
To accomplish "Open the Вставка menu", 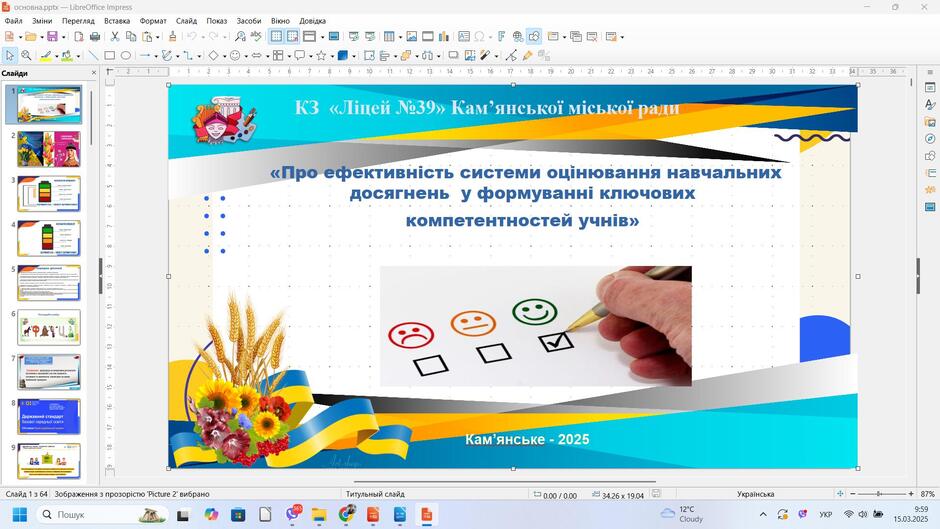I will pos(117,20).
